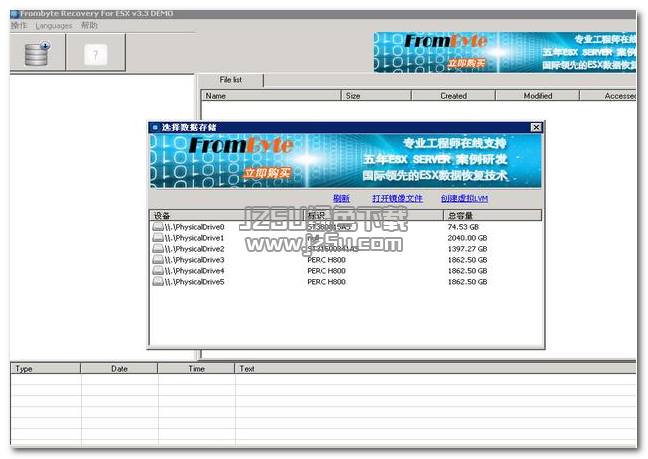Click the open datastore database toolbar icon
The height and width of the screenshot is (459, 648).
38,53
